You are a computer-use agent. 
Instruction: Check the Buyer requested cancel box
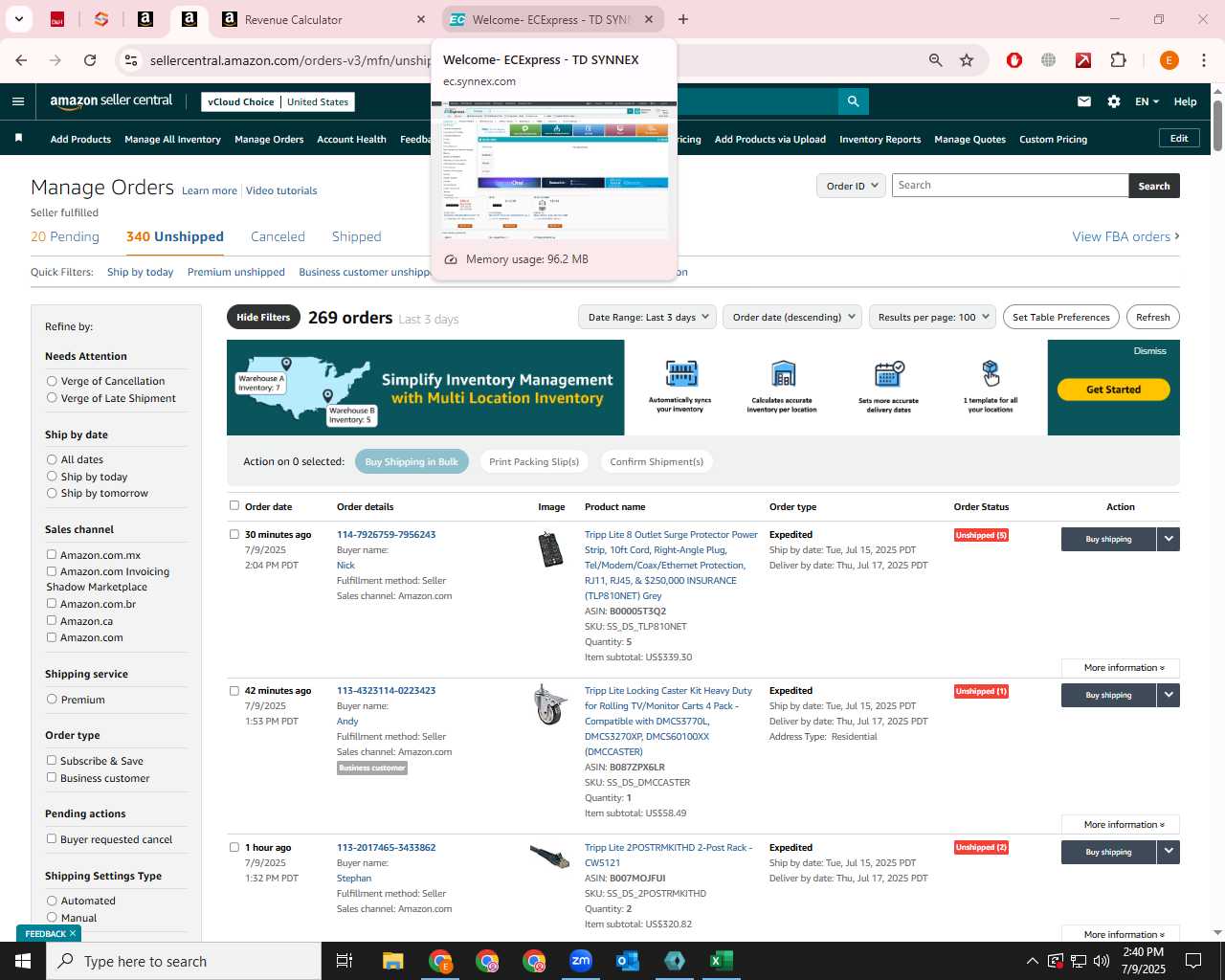tap(52, 838)
